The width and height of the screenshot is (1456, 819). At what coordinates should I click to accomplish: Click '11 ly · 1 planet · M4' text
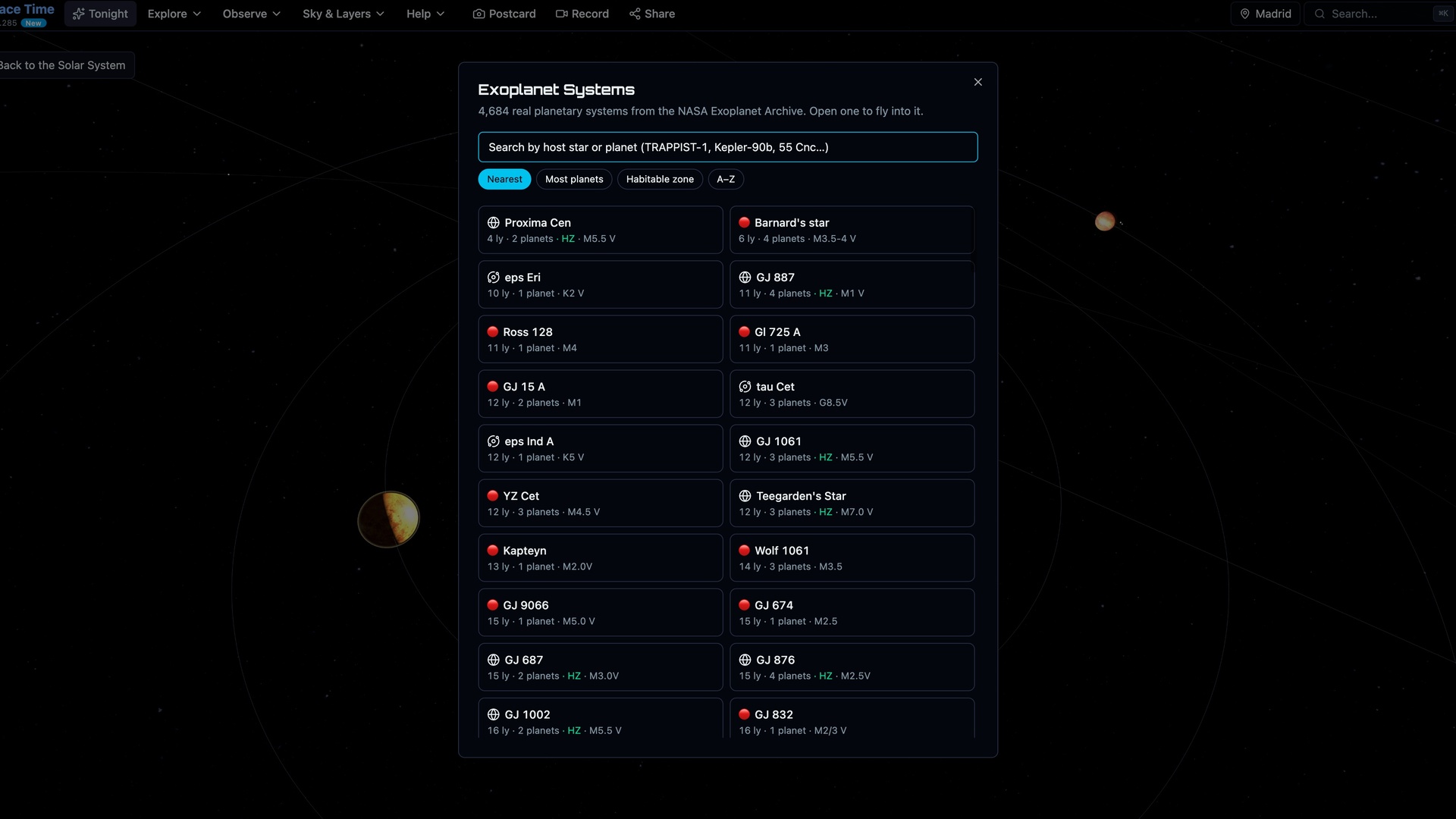[x=532, y=348]
